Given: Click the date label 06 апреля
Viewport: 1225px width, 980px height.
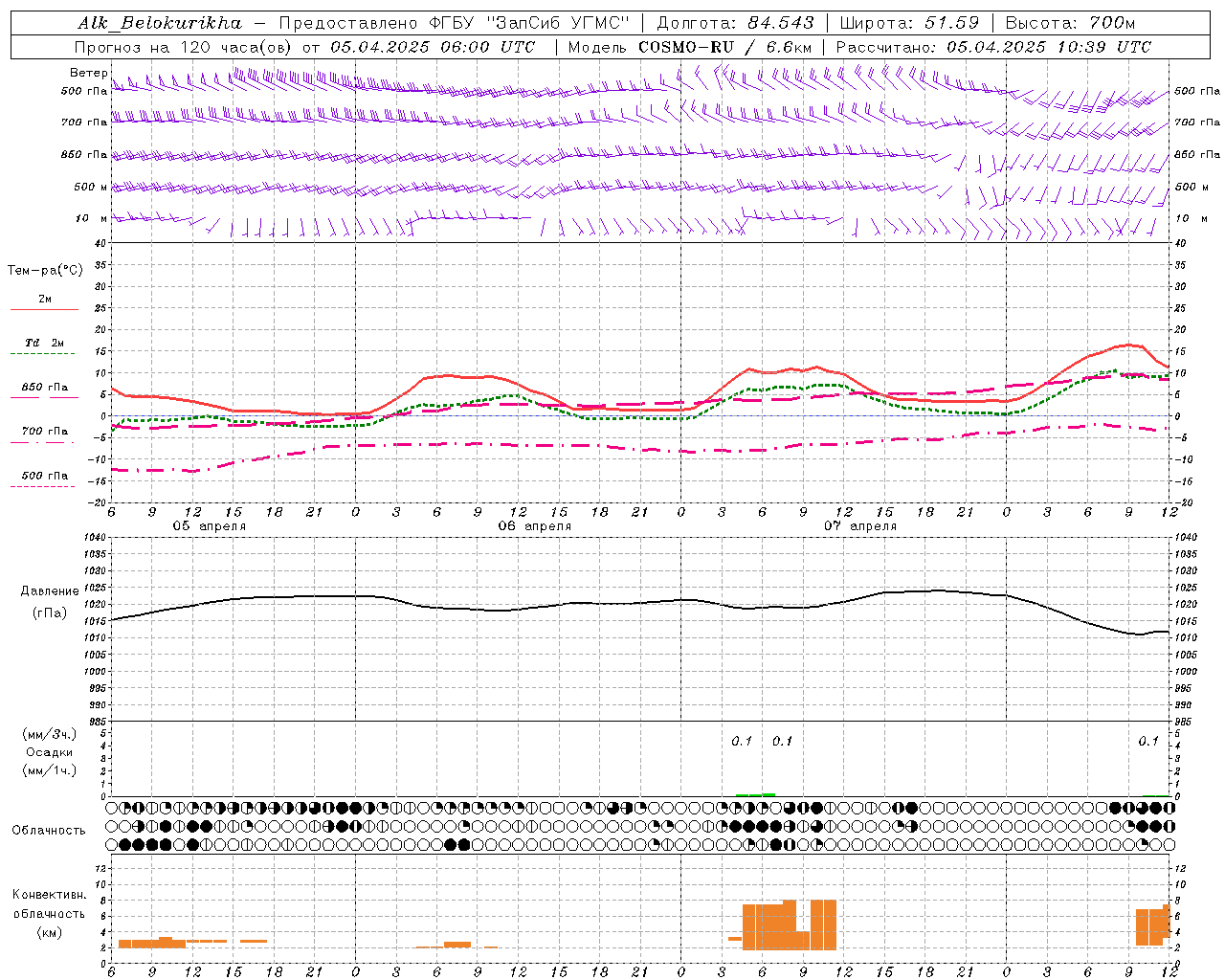Looking at the screenshot, I should tap(534, 526).
